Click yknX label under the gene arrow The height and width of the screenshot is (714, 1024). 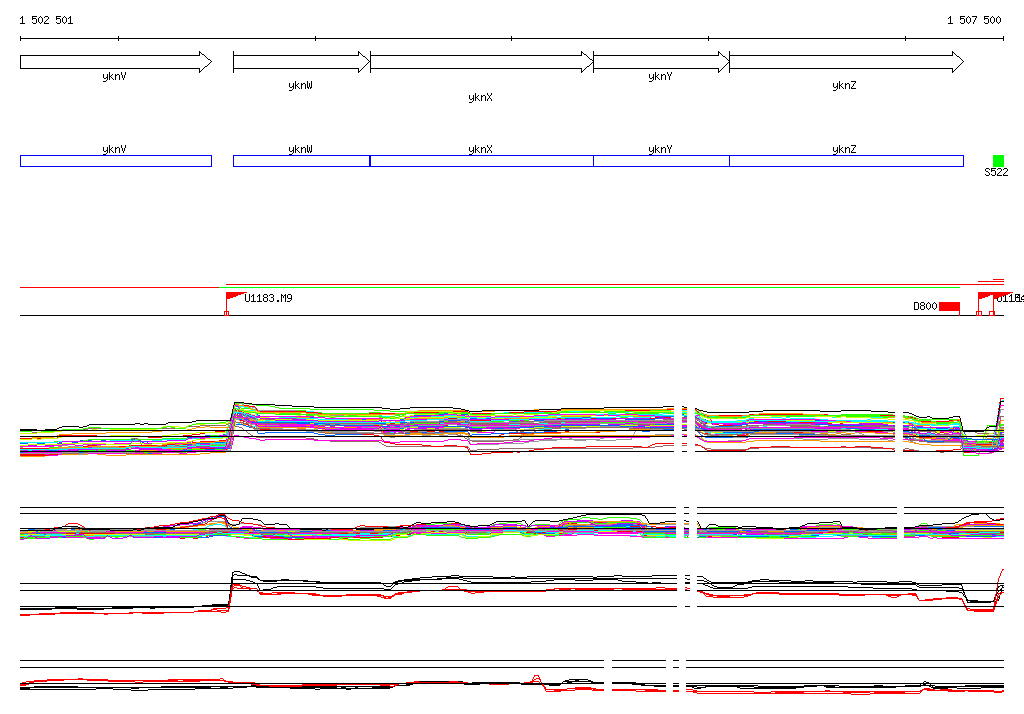(481, 97)
